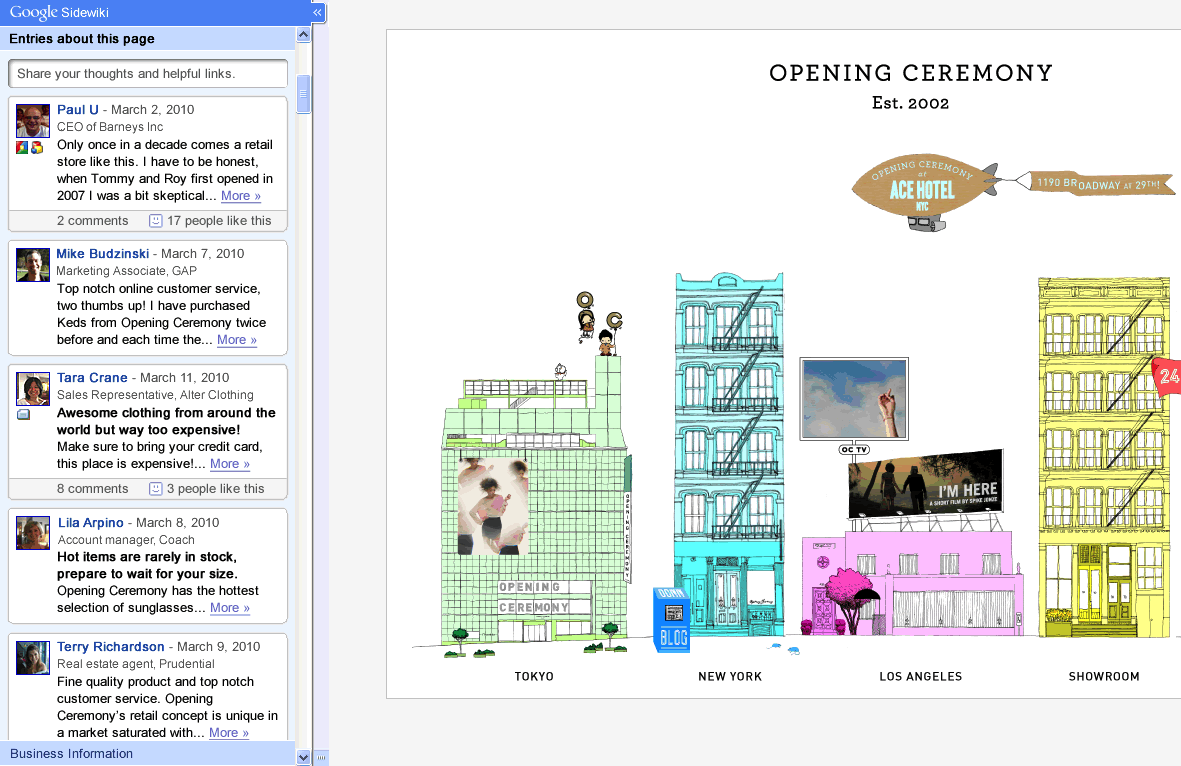
Task: Click the sidebar scrollbar down arrow
Action: click(304, 758)
